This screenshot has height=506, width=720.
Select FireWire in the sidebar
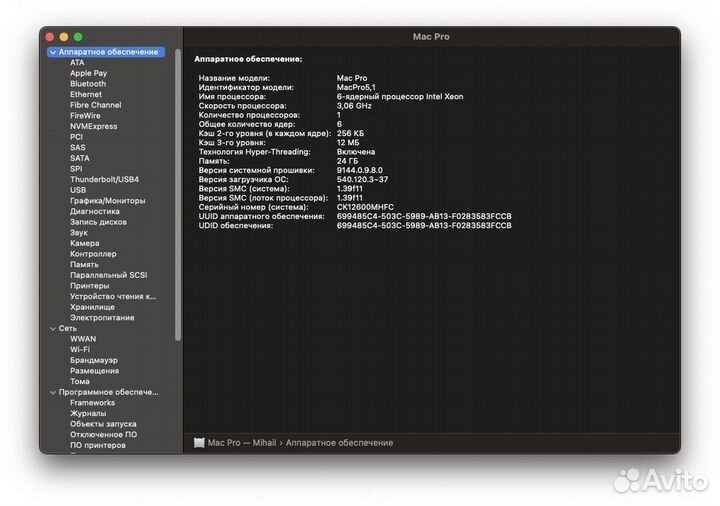tap(85, 116)
